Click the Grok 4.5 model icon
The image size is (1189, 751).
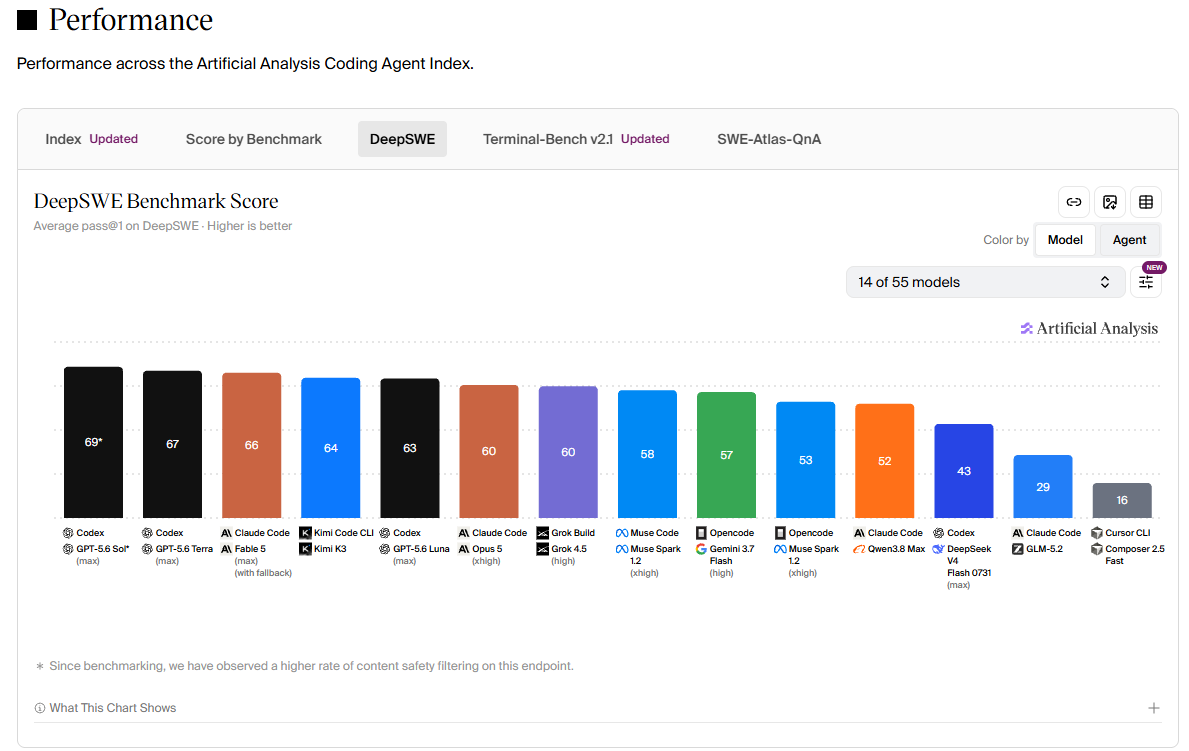point(543,549)
